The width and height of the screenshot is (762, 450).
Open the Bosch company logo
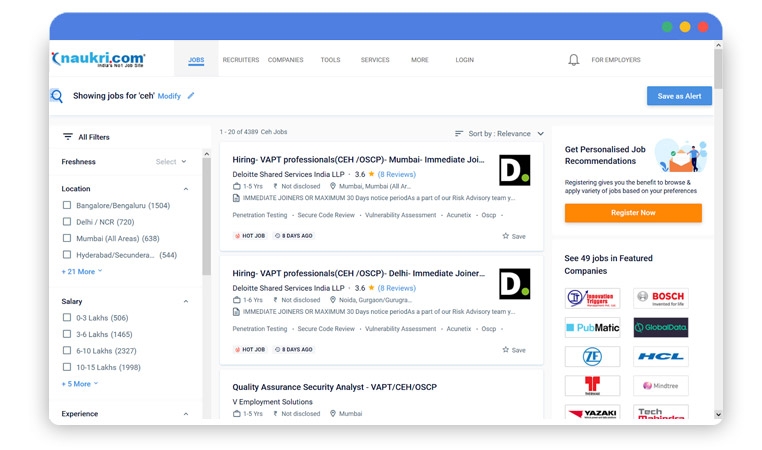(x=660, y=298)
